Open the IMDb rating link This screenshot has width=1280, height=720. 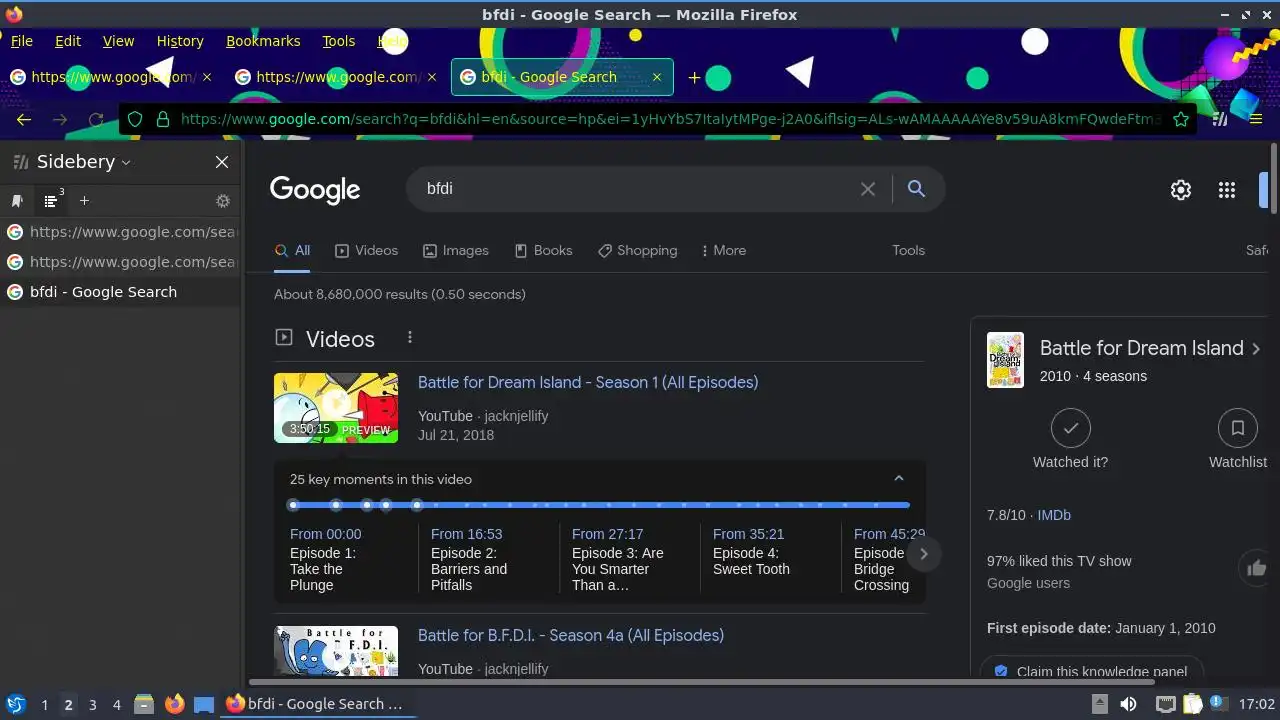point(1054,515)
